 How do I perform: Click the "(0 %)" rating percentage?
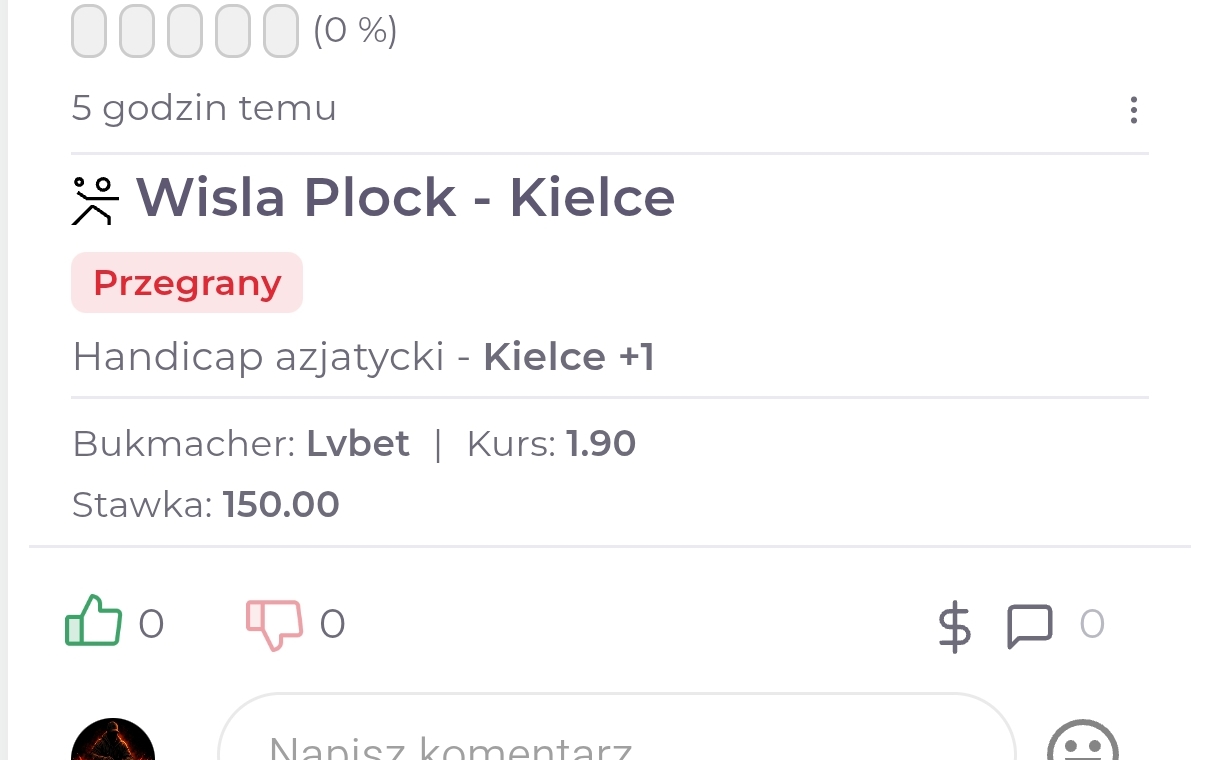click(x=355, y=31)
